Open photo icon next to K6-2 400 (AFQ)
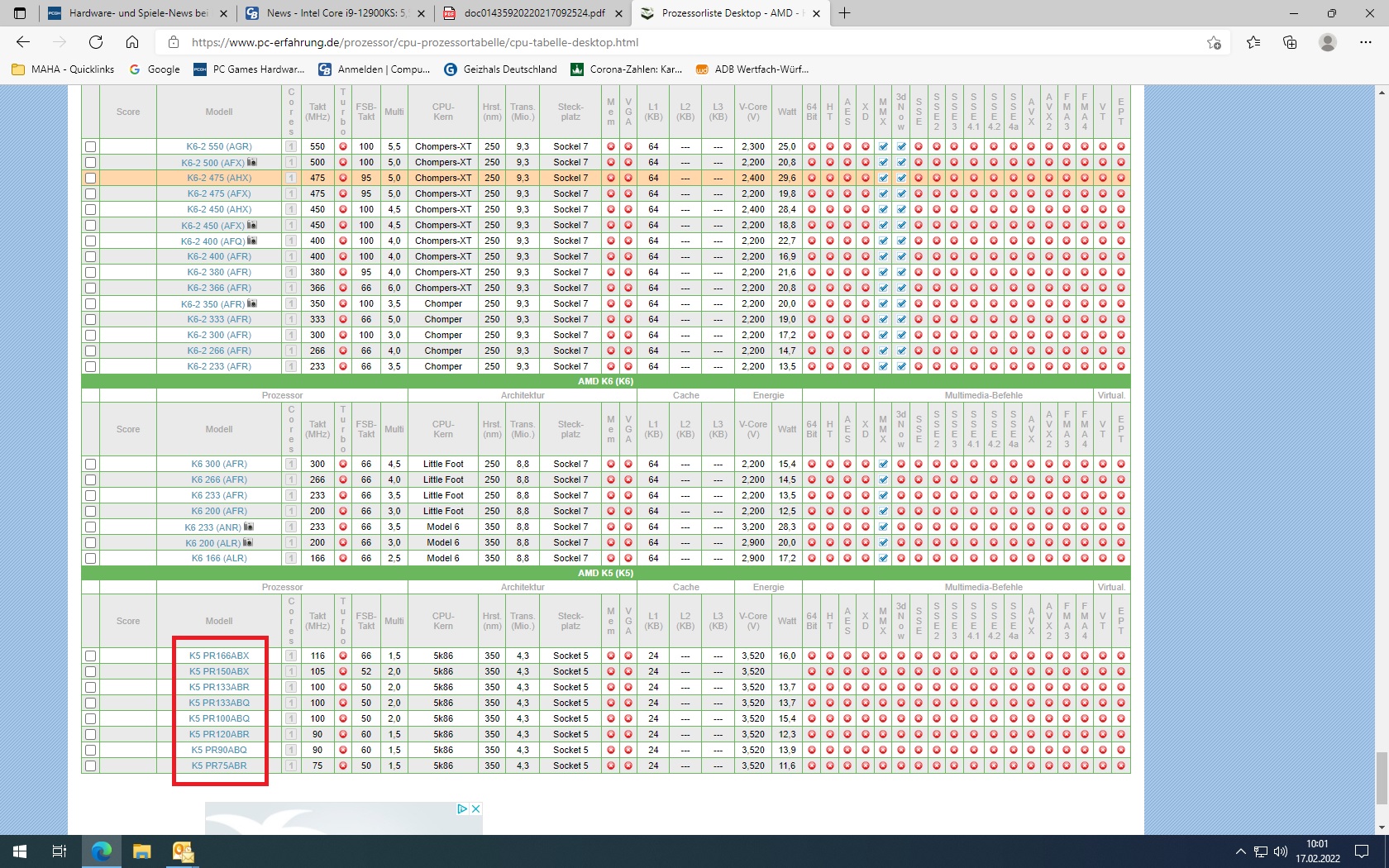Screen dimensions: 1389x868 click(252, 241)
